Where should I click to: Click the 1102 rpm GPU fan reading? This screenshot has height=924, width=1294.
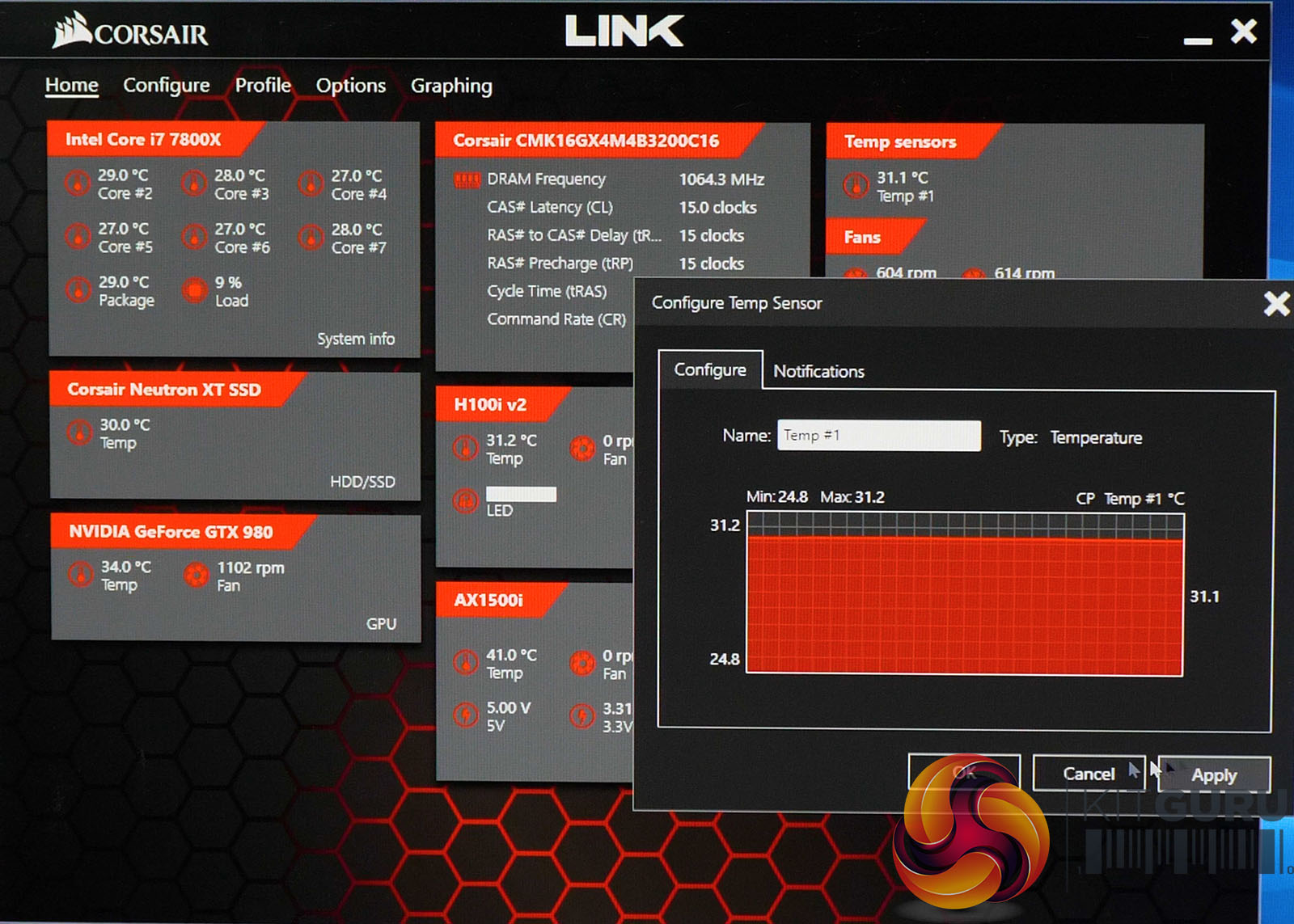click(251, 567)
